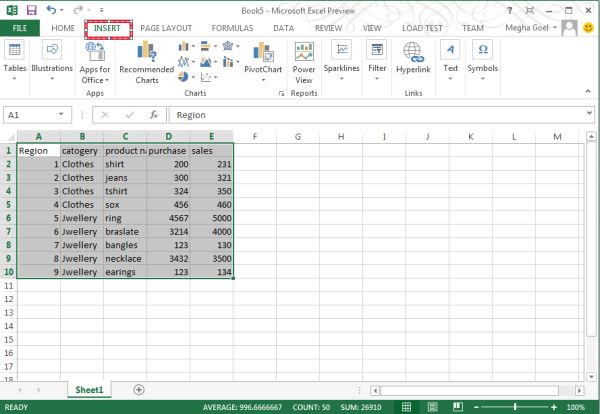Open the pie chart dropdown arrow
600x414 pixels.
[x=193, y=77]
